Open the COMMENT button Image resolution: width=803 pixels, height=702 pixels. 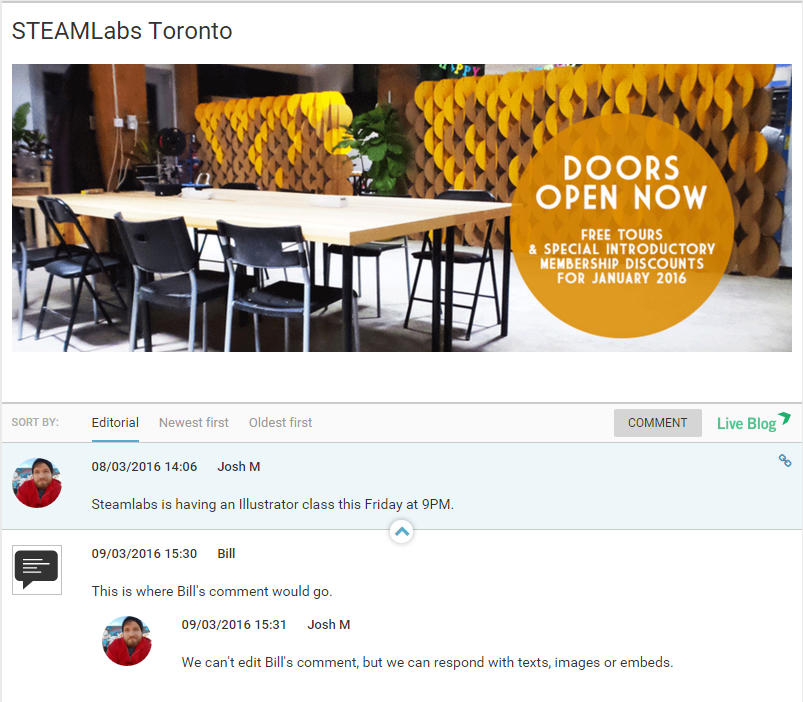[x=658, y=422]
